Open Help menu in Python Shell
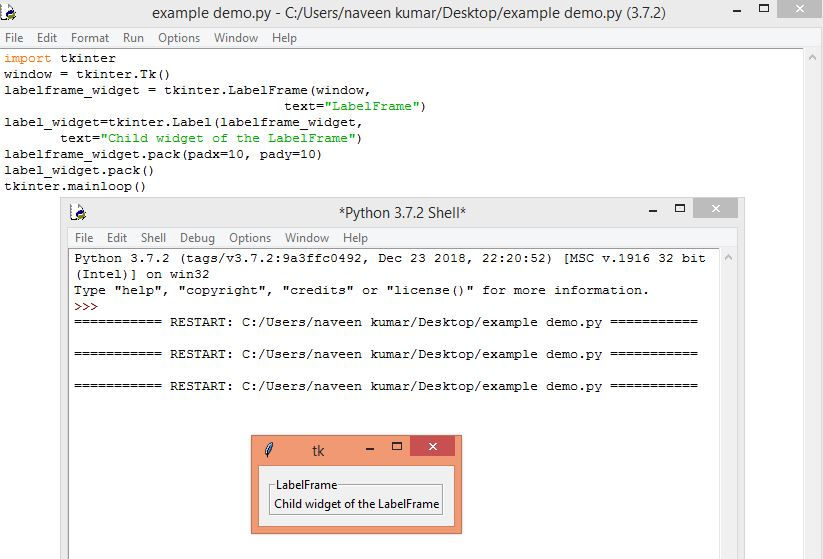 pos(355,238)
